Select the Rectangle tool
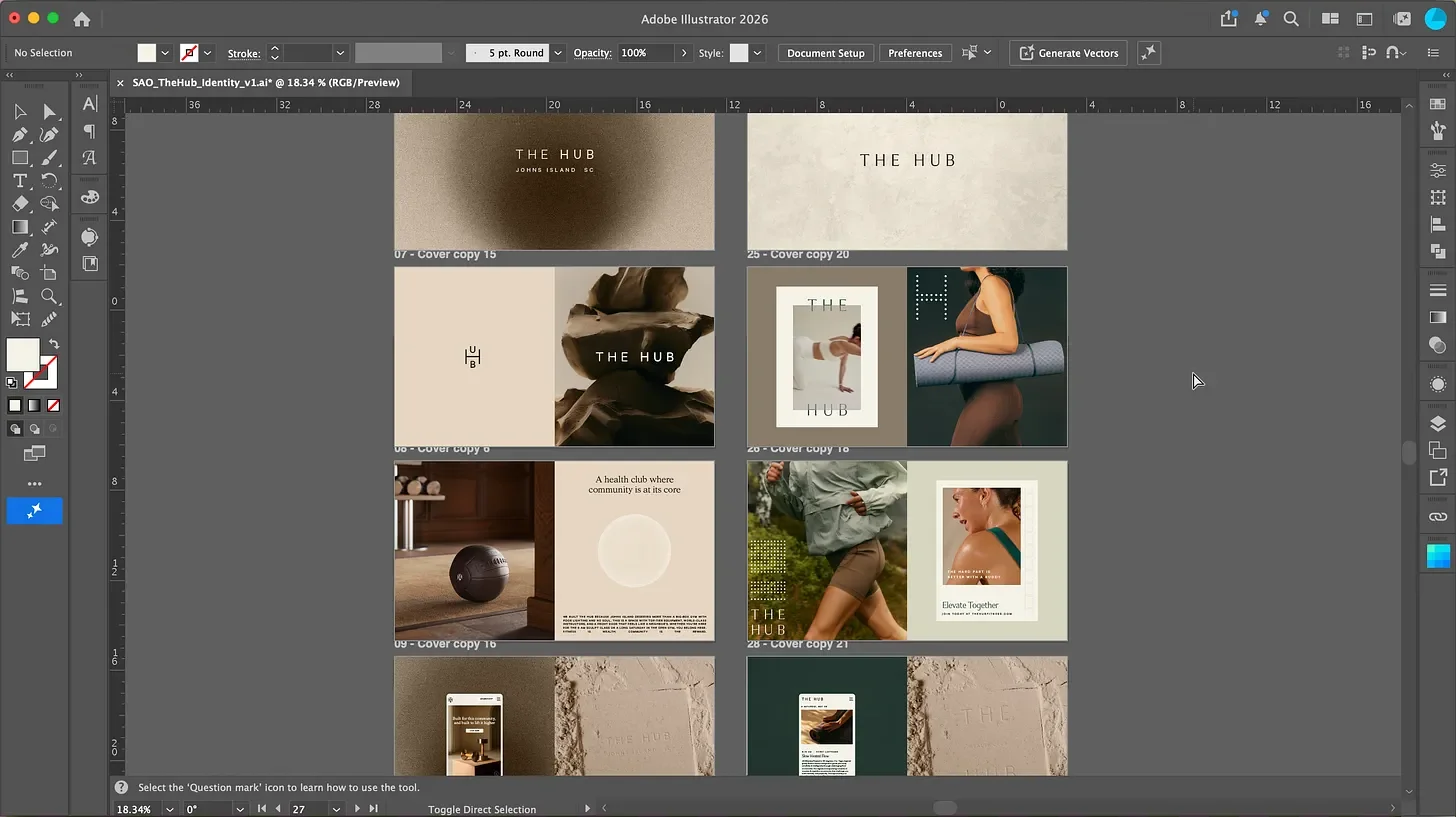This screenshot has width=1456, height=817. click(20, 158)
